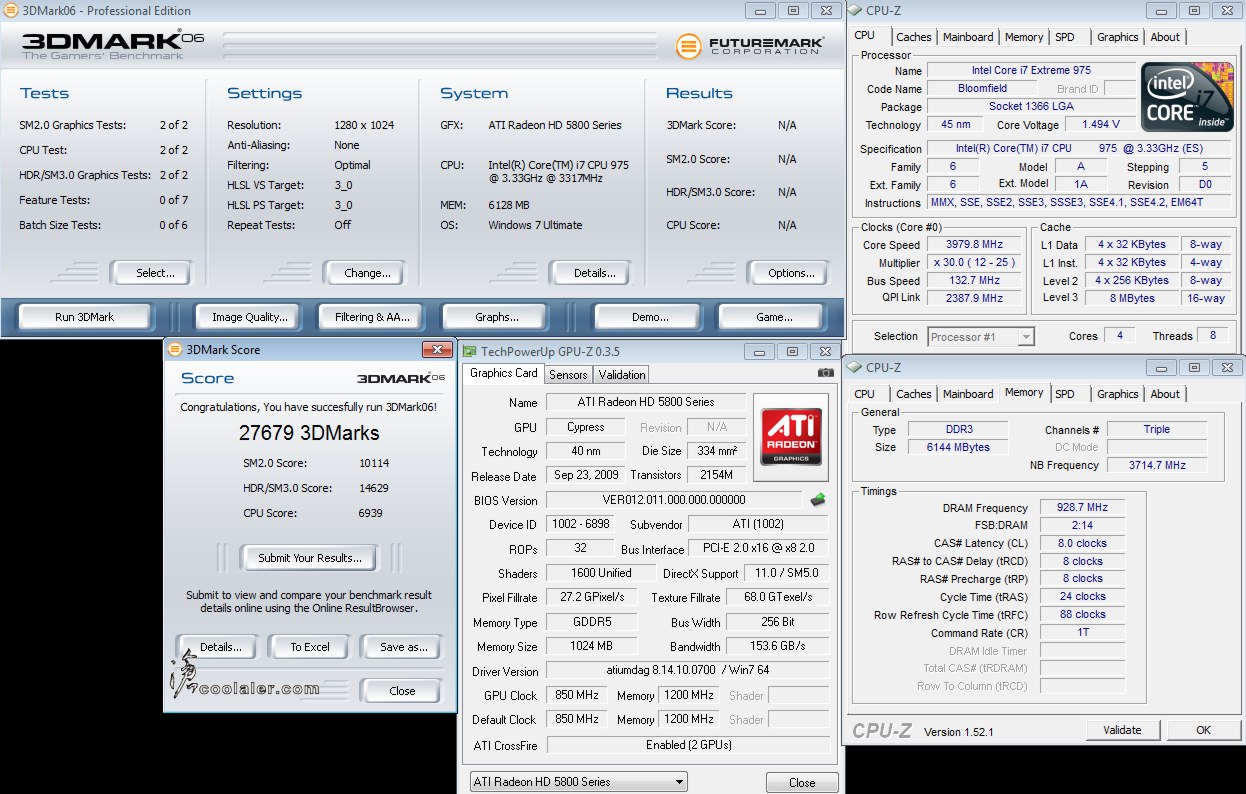Screen dimensions: 1246x794
Task: Click the top CPU-Z window title icon
Action: (x=856, y=10)
